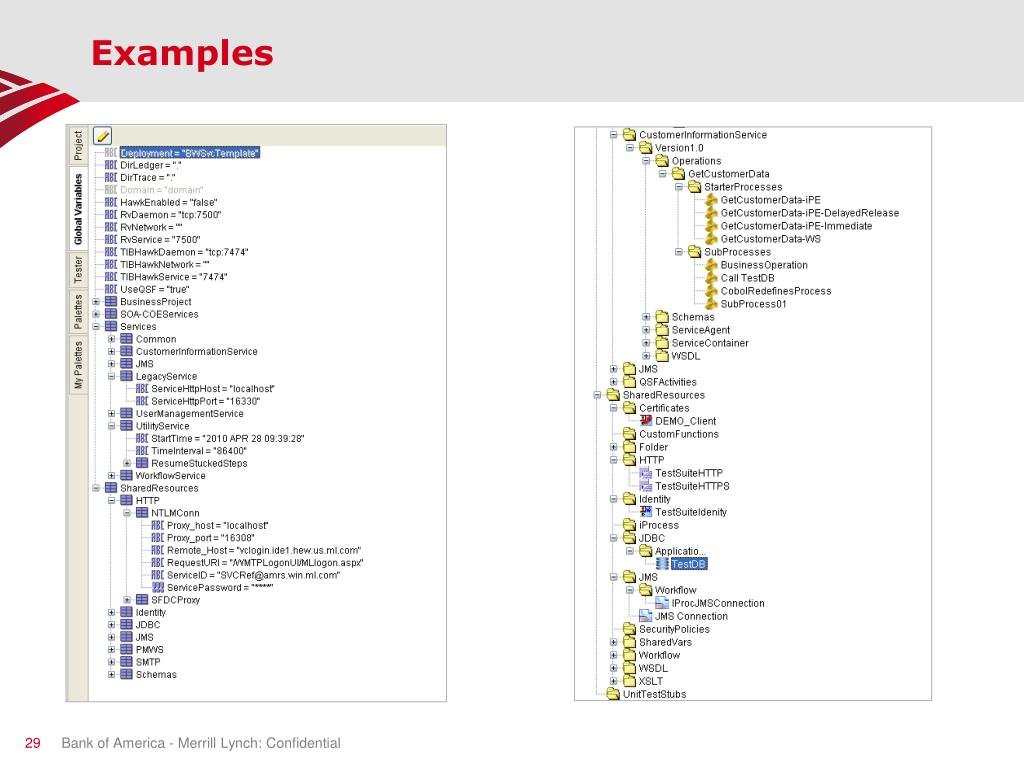Expand the BusinessProject variable group
Viewport: 1024px width, 768px height.
pos(96,302)
